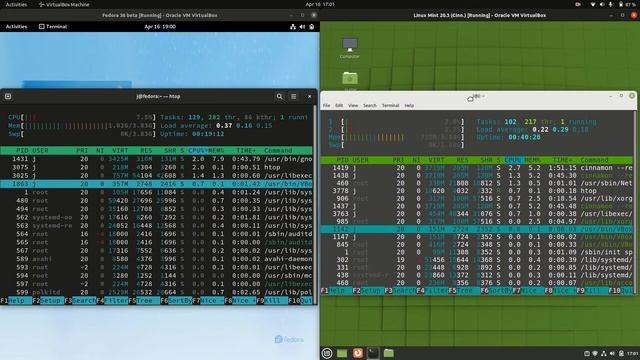Click F3 Search in the Mint htop
This screenshot has height=360, width=640.
point(400,291)
